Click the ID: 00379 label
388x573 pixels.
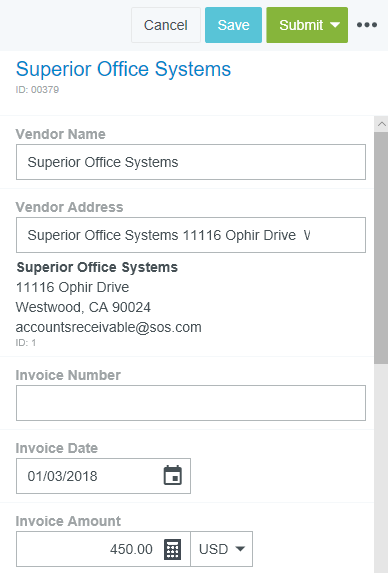[x=37, y=90]
